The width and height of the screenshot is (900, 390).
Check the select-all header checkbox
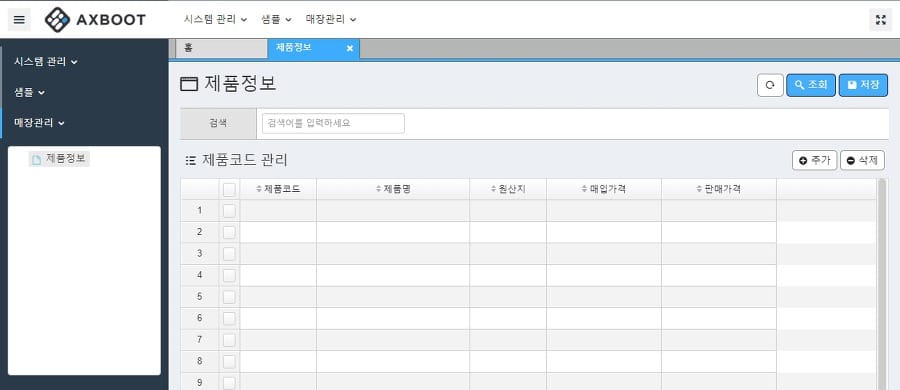(229, 190)
